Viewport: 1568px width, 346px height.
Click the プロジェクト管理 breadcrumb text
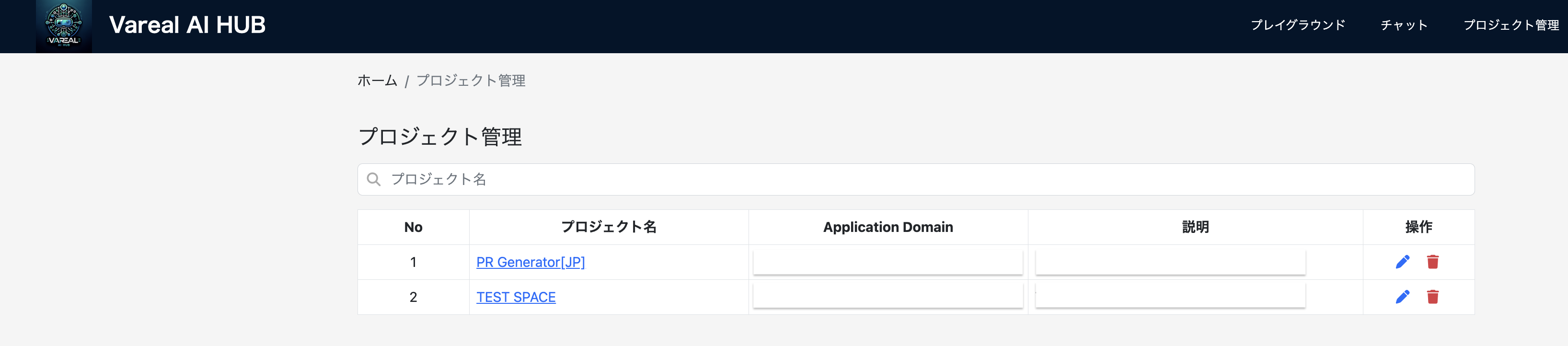[x=471, y=81]
